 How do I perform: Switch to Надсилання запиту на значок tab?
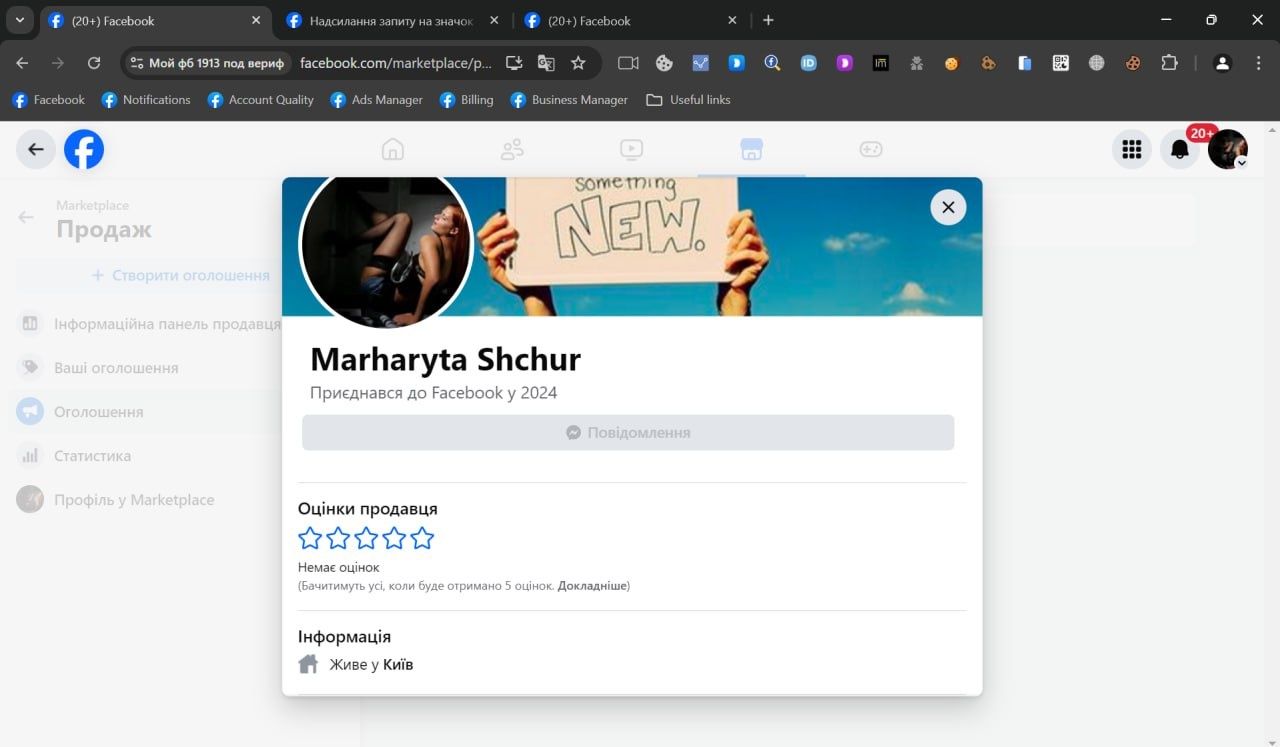(392, 20)
